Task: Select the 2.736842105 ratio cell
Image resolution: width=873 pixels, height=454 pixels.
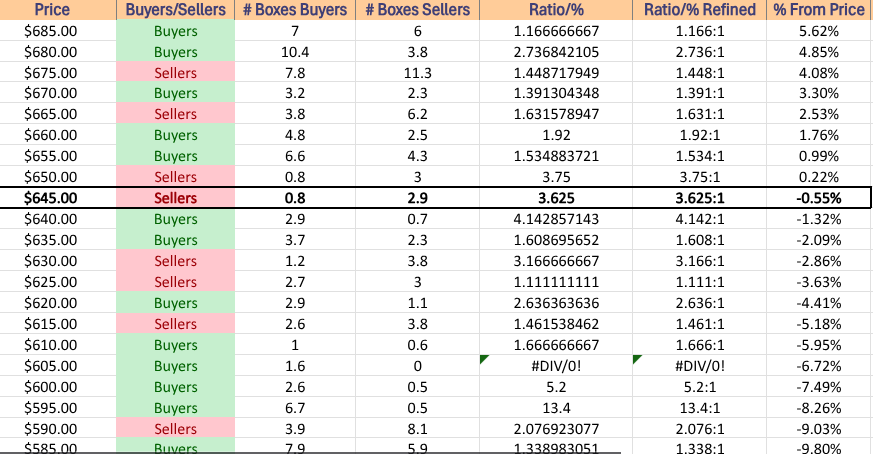Action: click(x=556, y=52)
